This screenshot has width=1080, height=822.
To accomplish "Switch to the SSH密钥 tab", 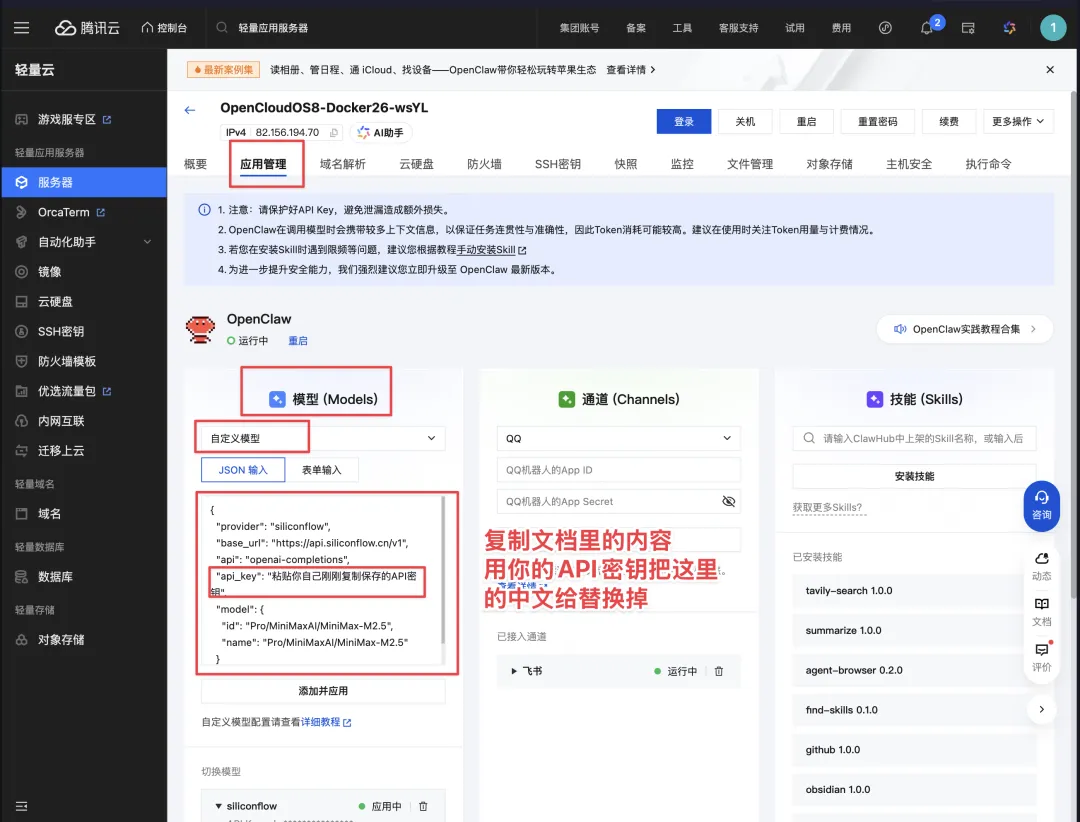I will [558, 164].
